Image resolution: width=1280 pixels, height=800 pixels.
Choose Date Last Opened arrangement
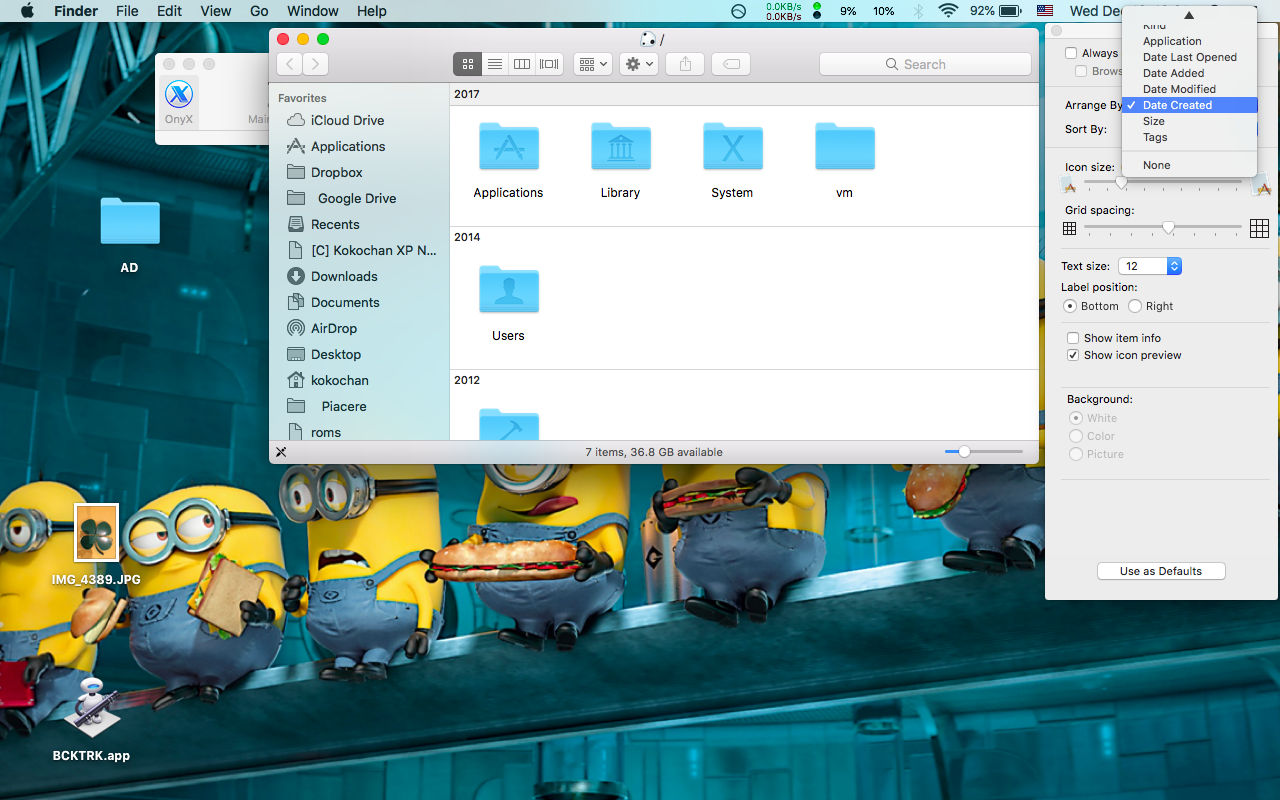[x=1189, y=57]
